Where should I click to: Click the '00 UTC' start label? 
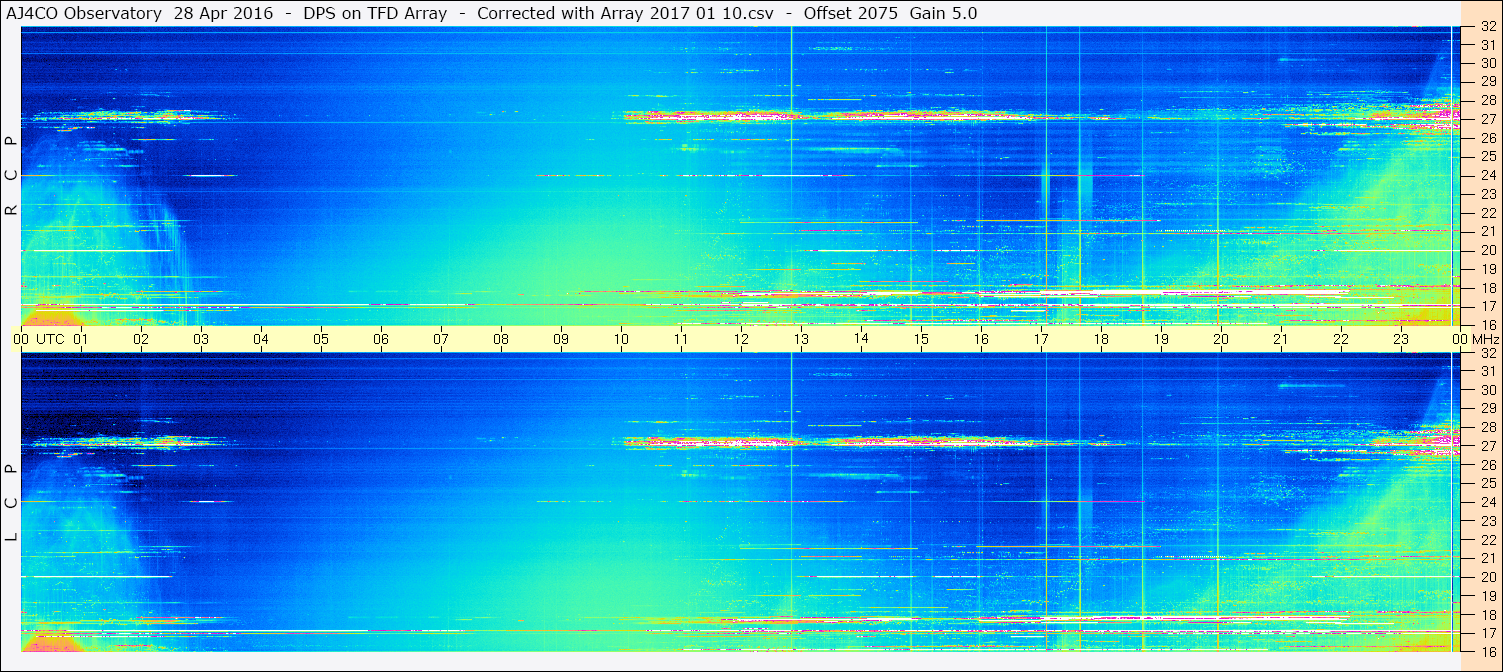point(38,339)
